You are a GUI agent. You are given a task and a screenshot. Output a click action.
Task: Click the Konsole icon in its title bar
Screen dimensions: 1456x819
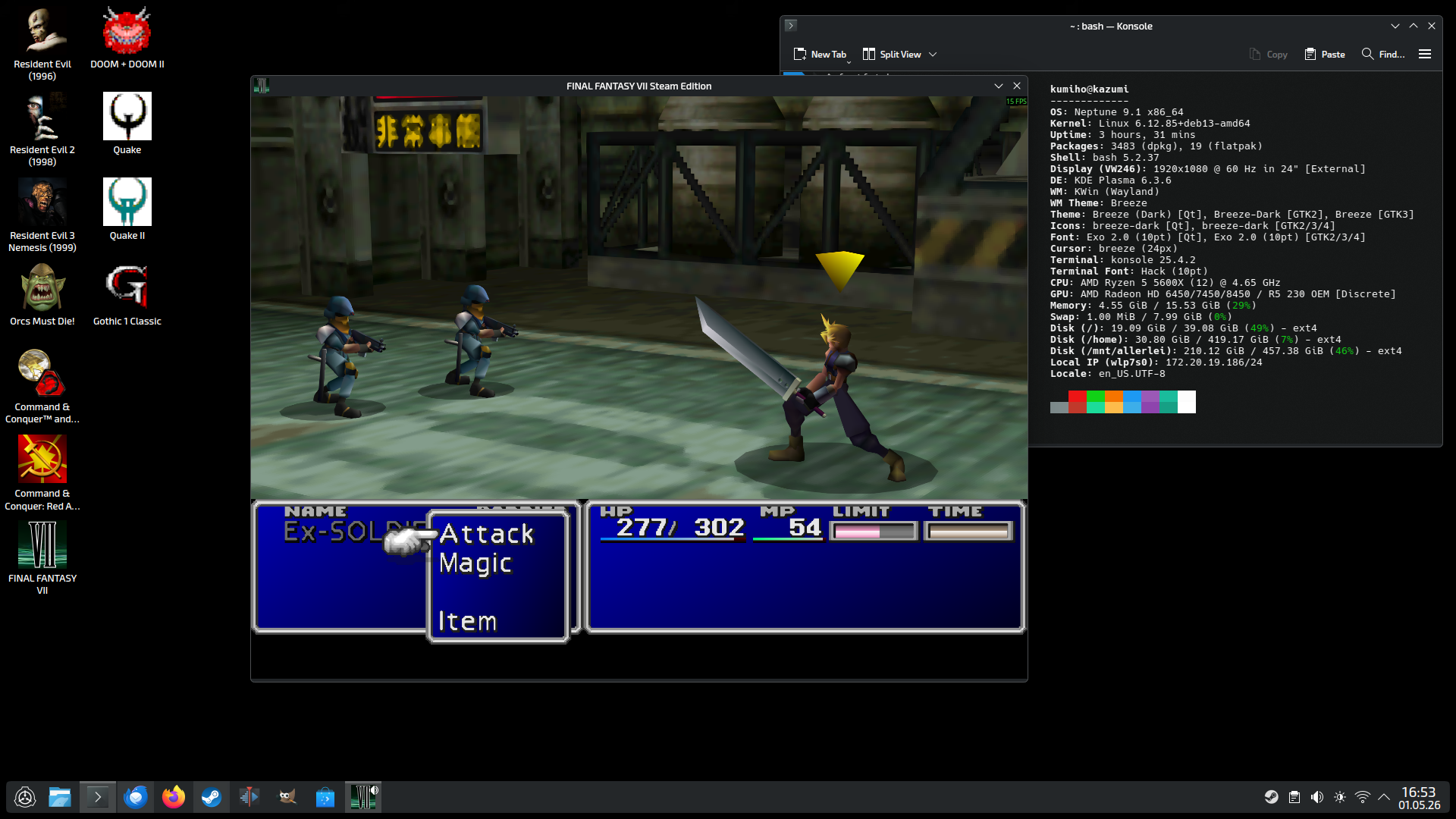791,26
